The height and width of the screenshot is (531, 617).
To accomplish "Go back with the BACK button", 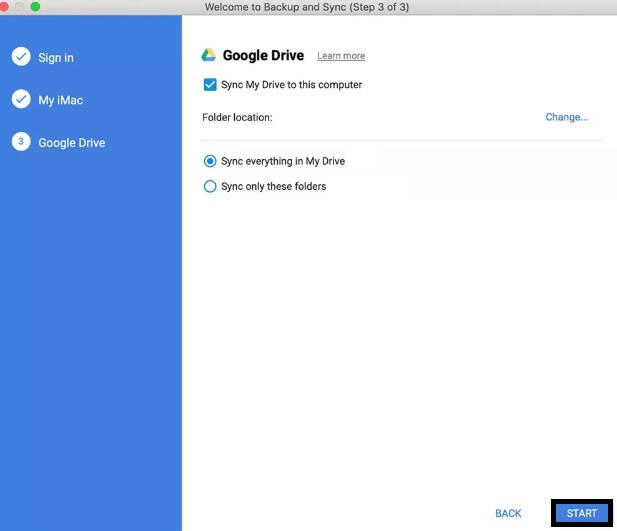I will (508, 513).
